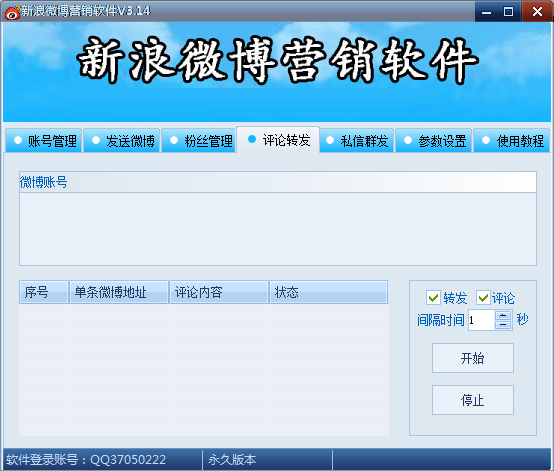
Task: Click the 间隔时间 seconds input field
Action: (x=481, y=320)
